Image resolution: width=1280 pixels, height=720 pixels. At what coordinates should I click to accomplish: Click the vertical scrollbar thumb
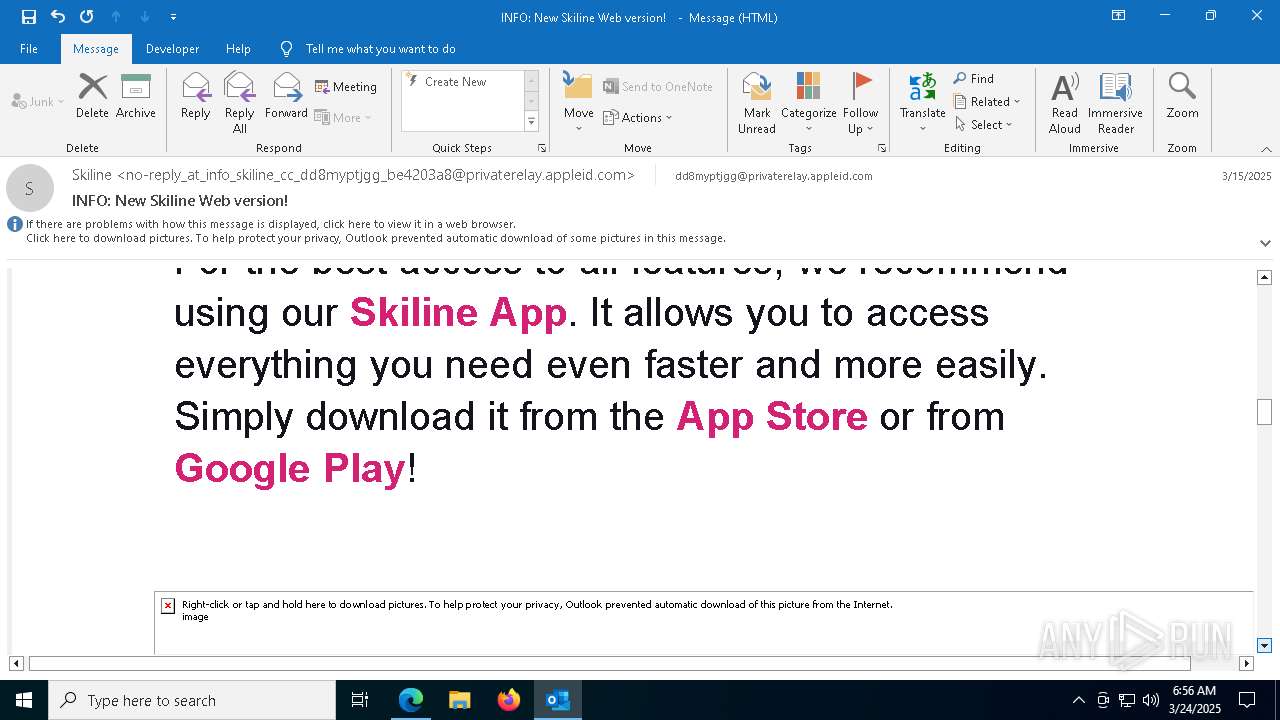1264,412
